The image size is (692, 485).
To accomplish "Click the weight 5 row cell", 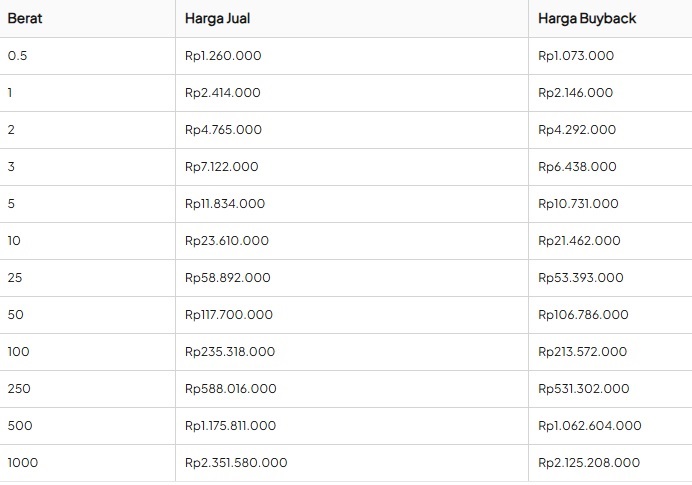I will [x=11, y=204].
